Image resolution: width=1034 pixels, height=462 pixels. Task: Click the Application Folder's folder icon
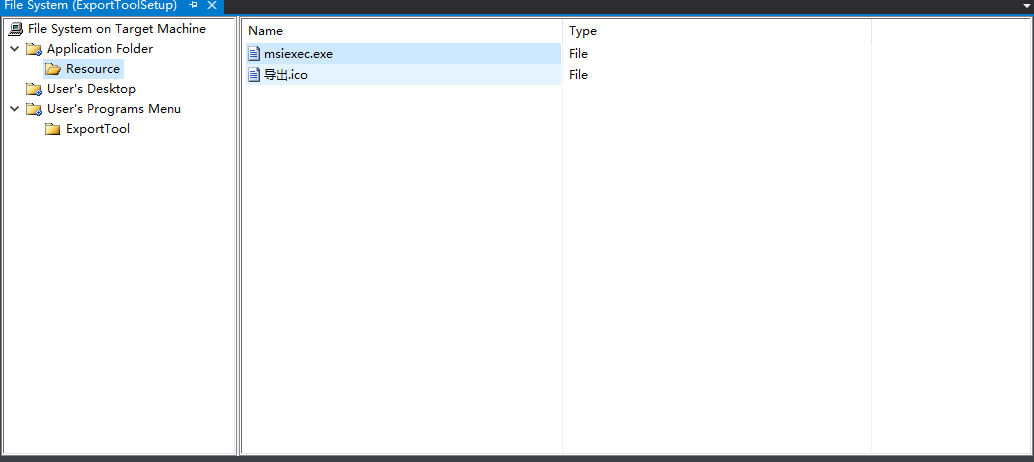[34, 49]
